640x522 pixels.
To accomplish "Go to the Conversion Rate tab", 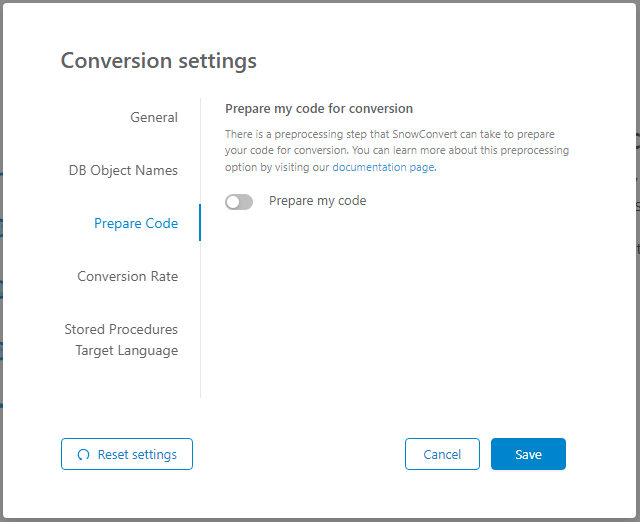I will tap(128, 276).
